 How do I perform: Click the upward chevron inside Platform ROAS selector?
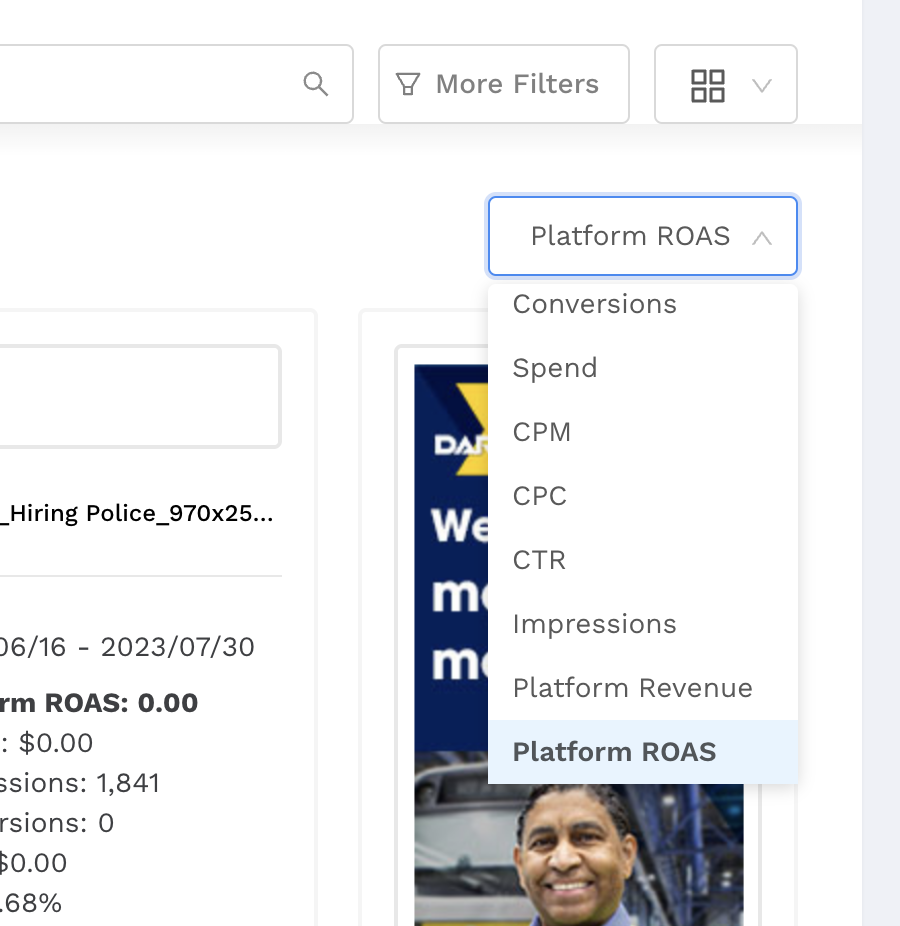(x=763, y=239)
